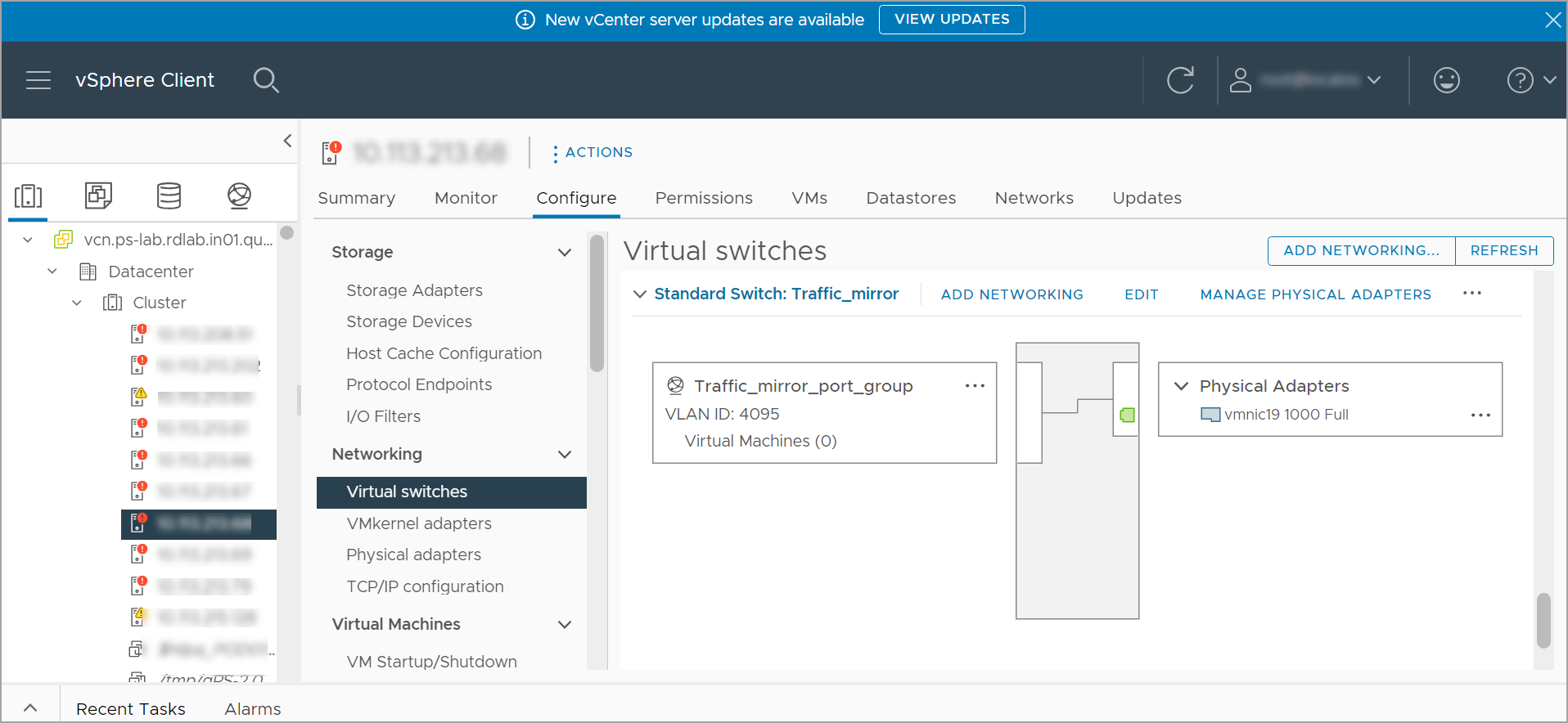1568x723 pixels.
Task: Open the Alarms tab at bottom
Action: click(253, 709)
